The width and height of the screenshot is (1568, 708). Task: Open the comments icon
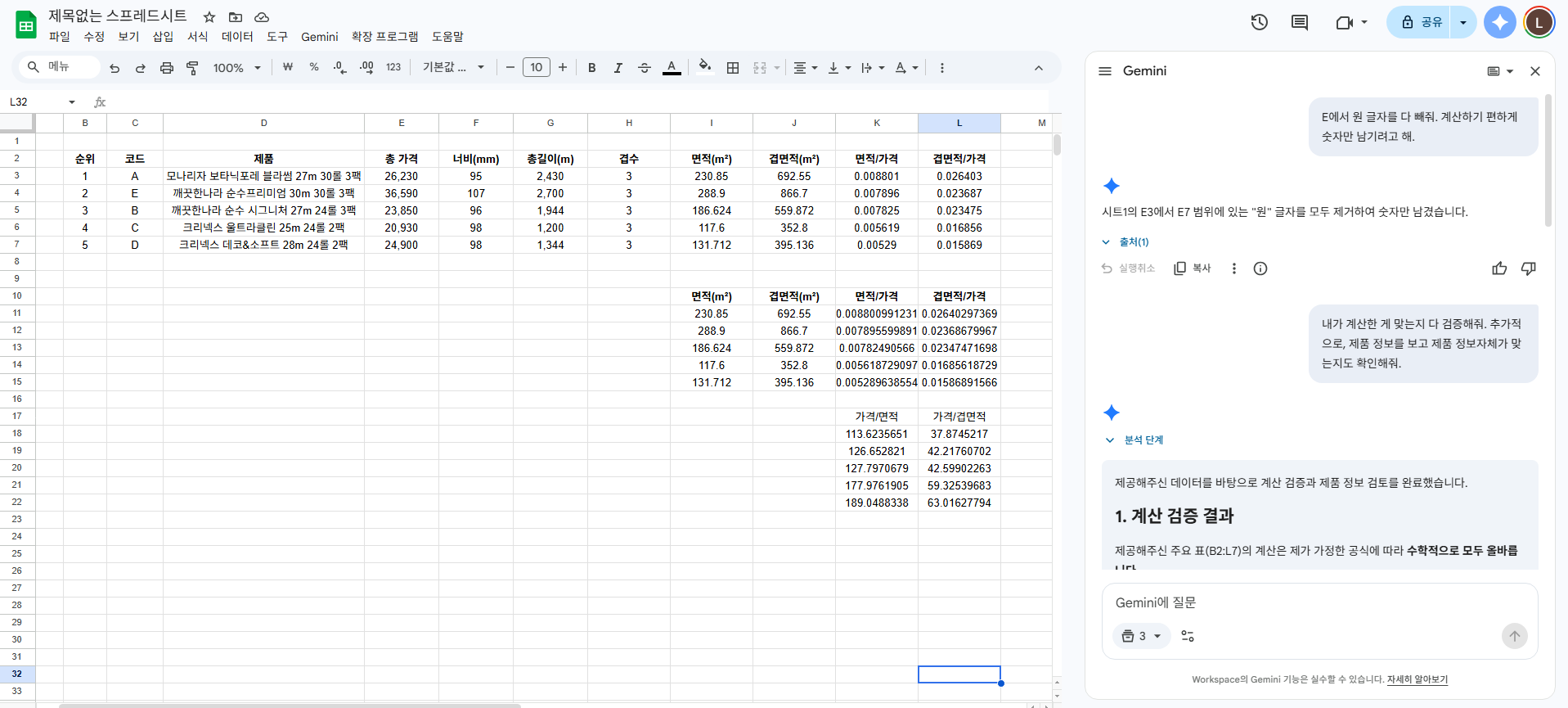(1299, 22)
